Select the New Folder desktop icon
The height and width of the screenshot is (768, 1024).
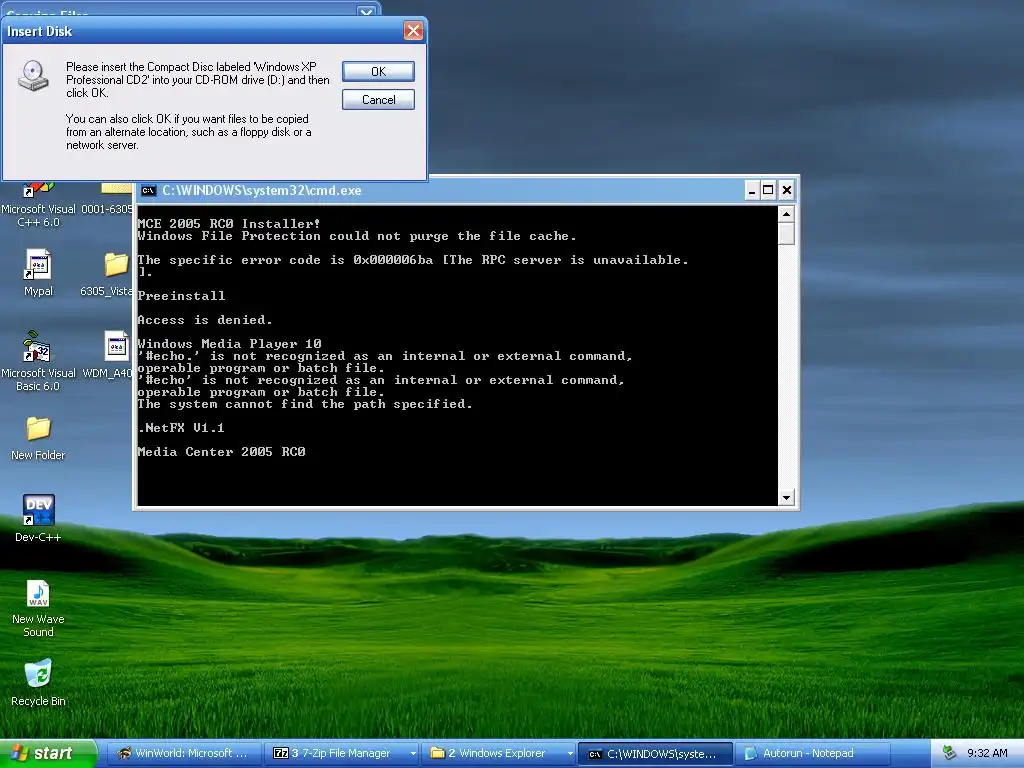click(38, 438)
